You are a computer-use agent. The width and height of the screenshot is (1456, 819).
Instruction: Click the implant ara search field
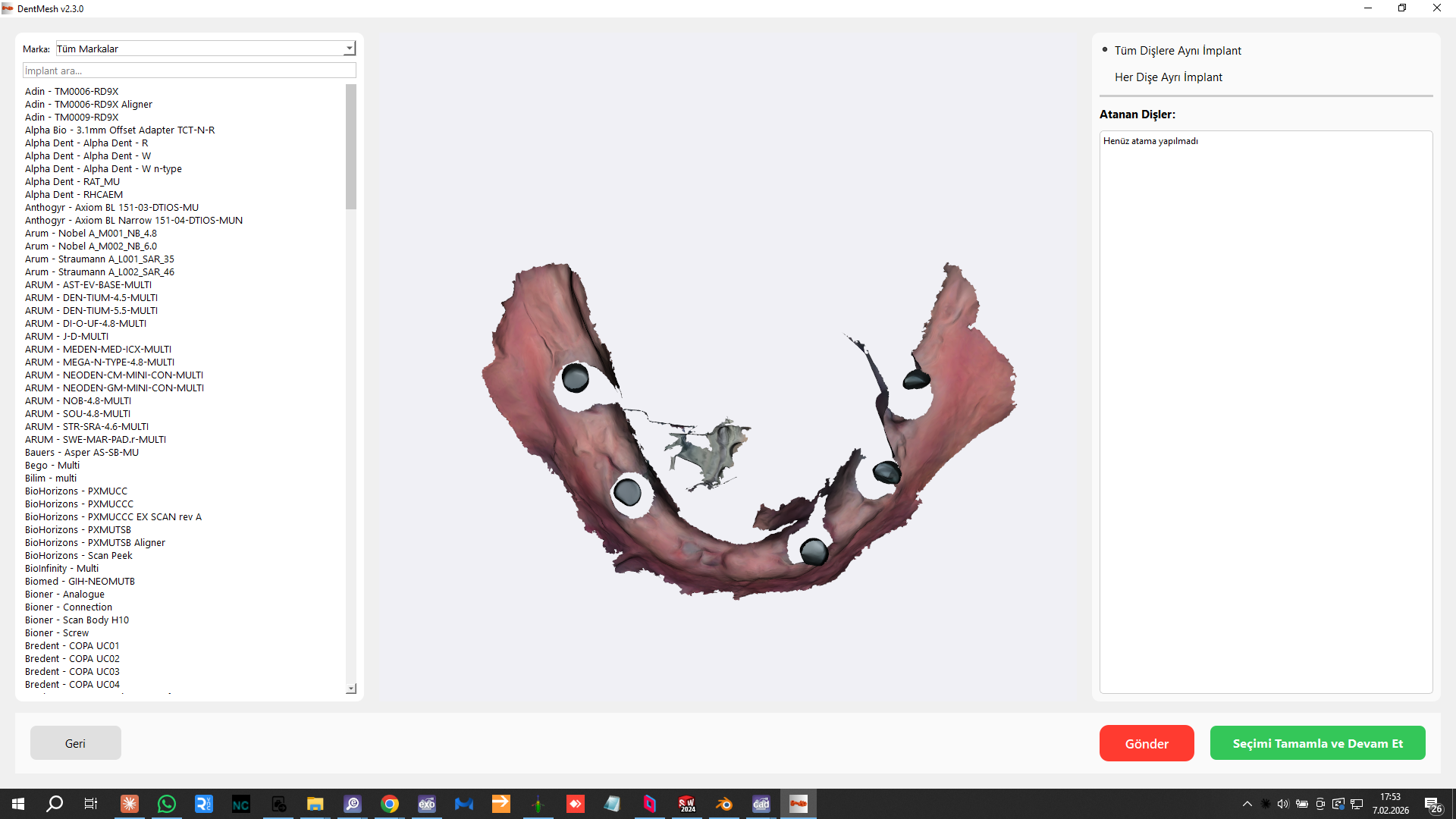[x=189, y=71]
